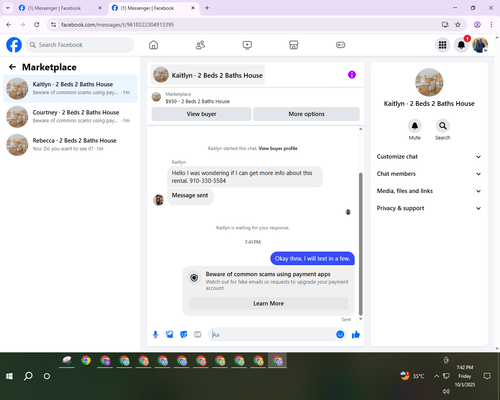
Task: Click the More options button
Action: point(306,114)
